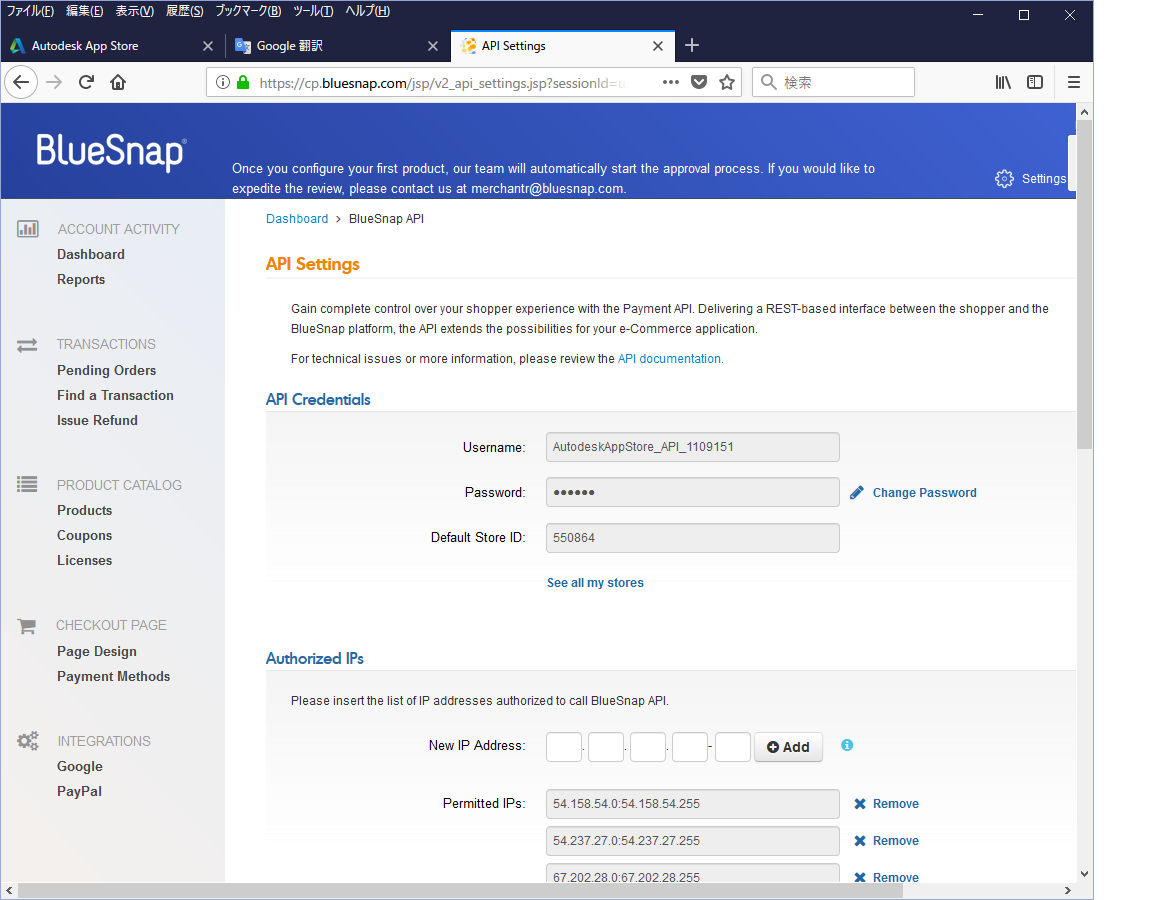The height and width of the screenshot is (900, 1152).
Task: Open the ヘルプ(H) menu
Action: coord(367,11)
